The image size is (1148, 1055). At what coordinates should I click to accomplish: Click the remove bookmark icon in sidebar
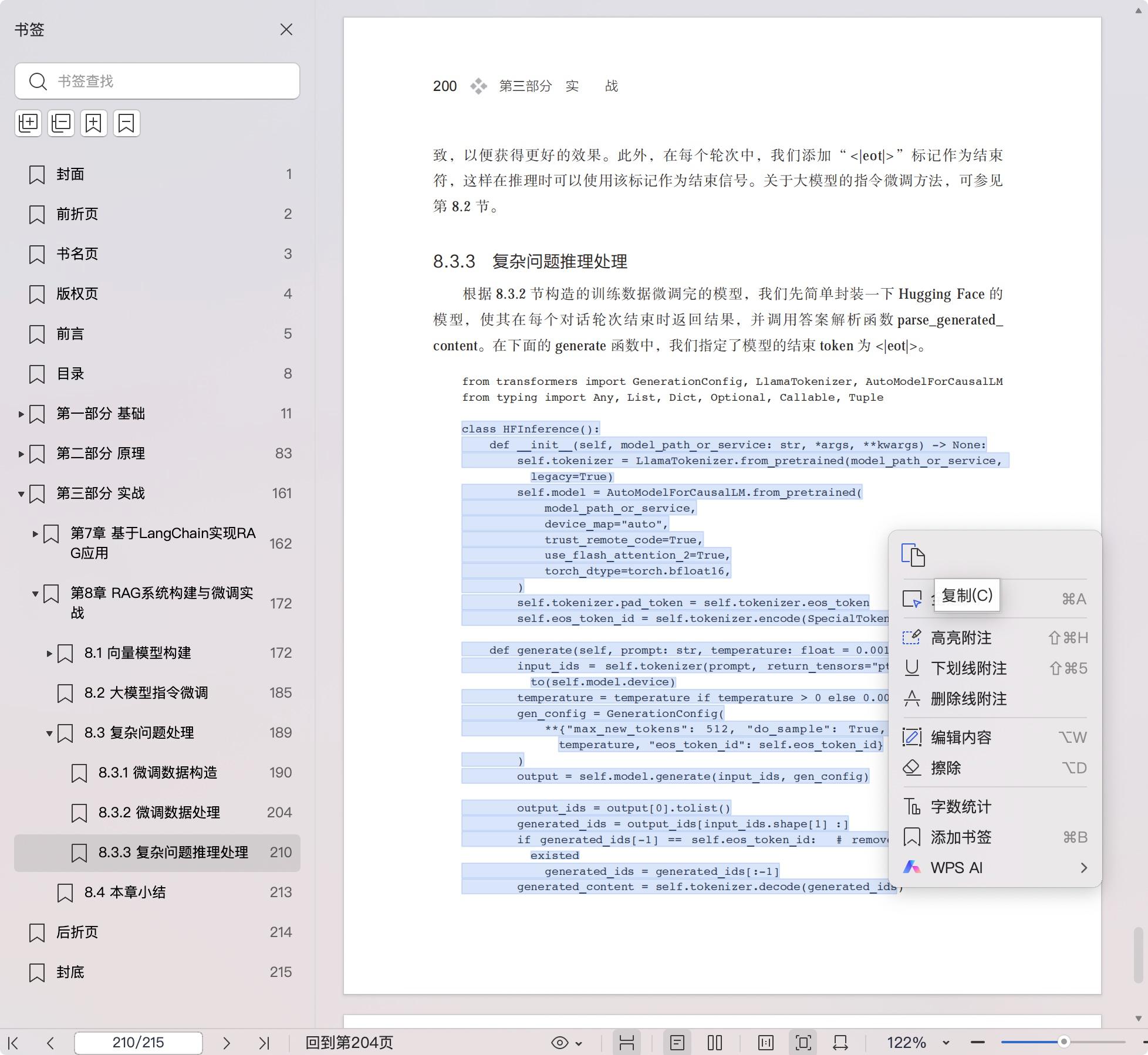[x=127, y=123]
